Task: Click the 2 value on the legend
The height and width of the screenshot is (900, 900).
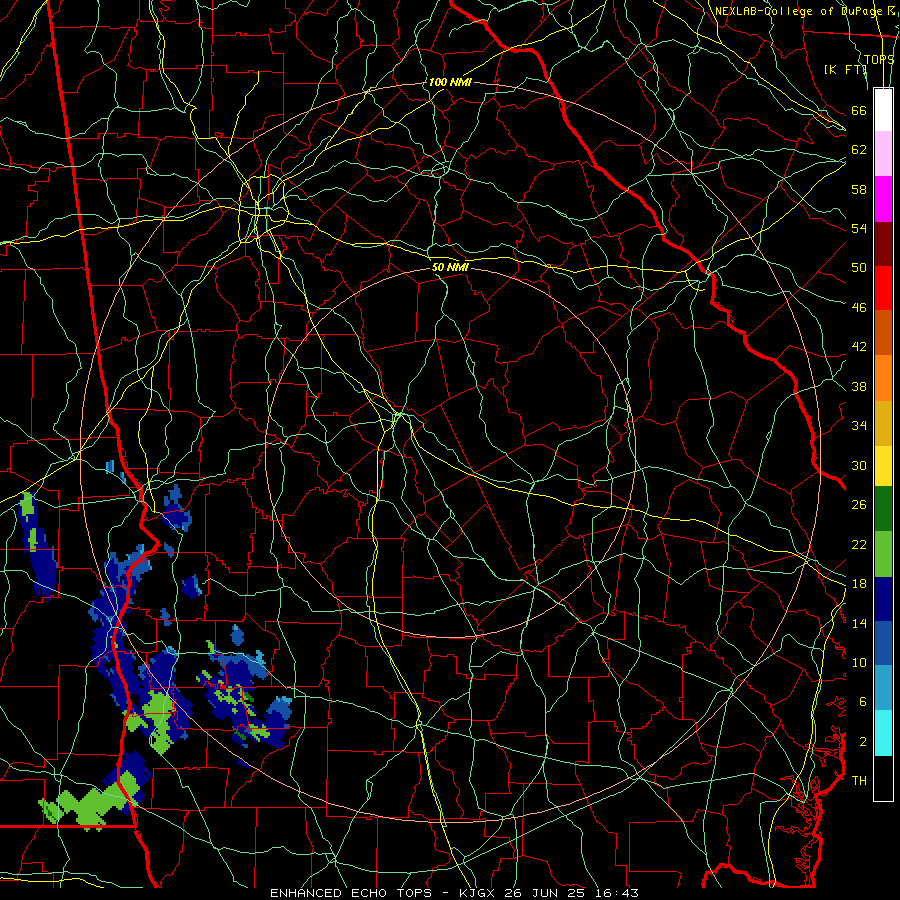Action: 863,742
